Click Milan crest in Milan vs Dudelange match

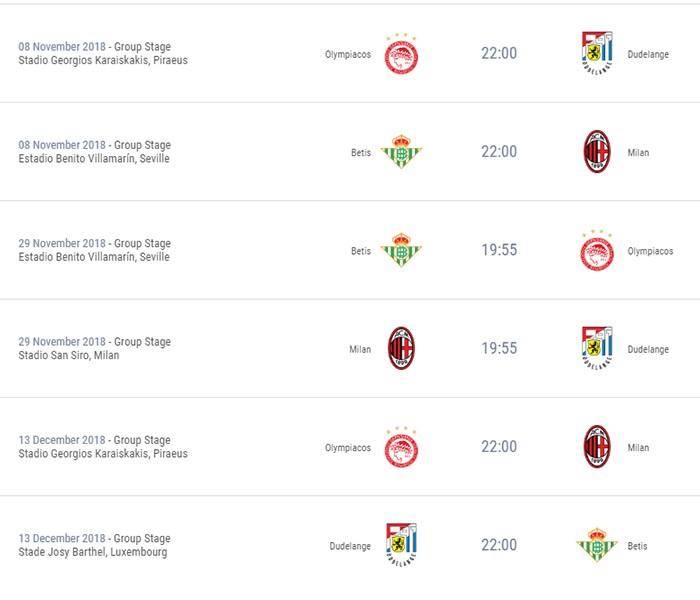click(401, 348)
